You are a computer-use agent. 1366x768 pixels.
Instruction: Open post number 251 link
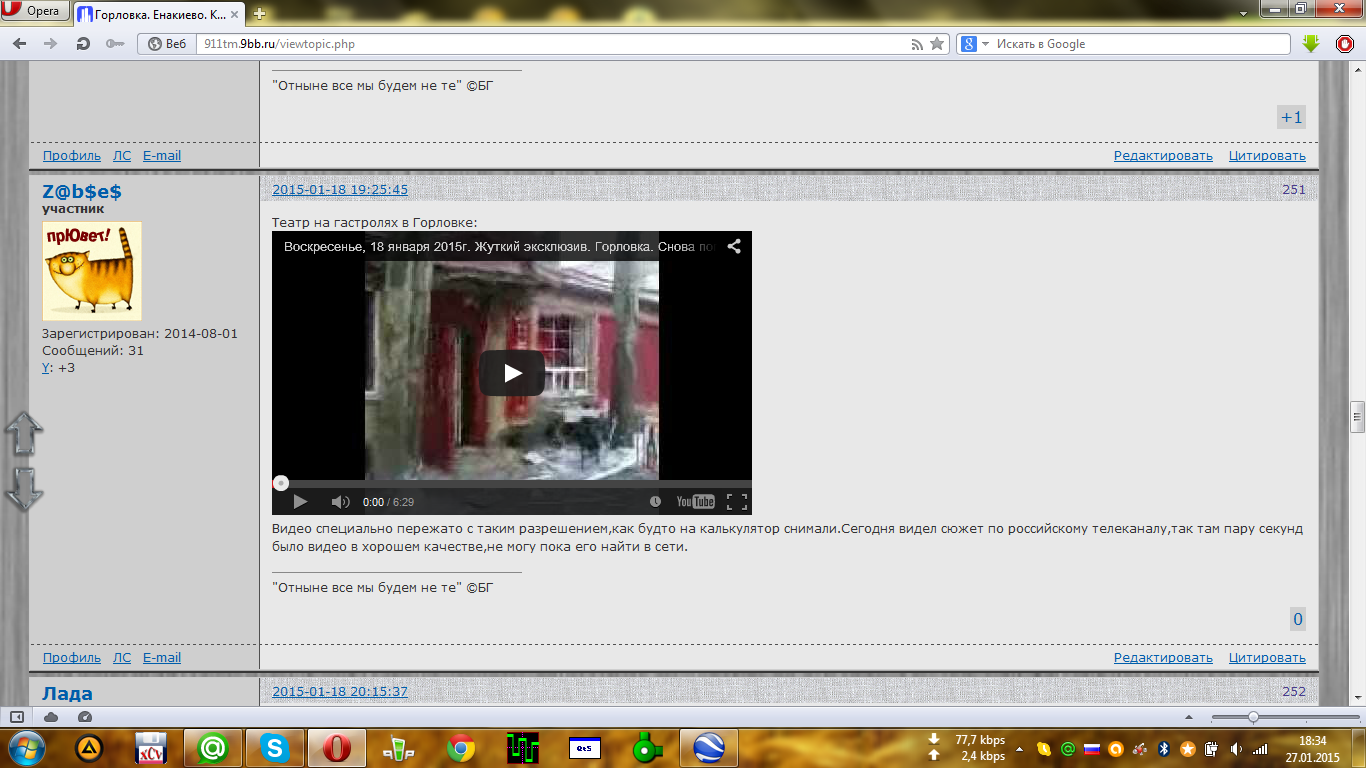point(1294,189)
